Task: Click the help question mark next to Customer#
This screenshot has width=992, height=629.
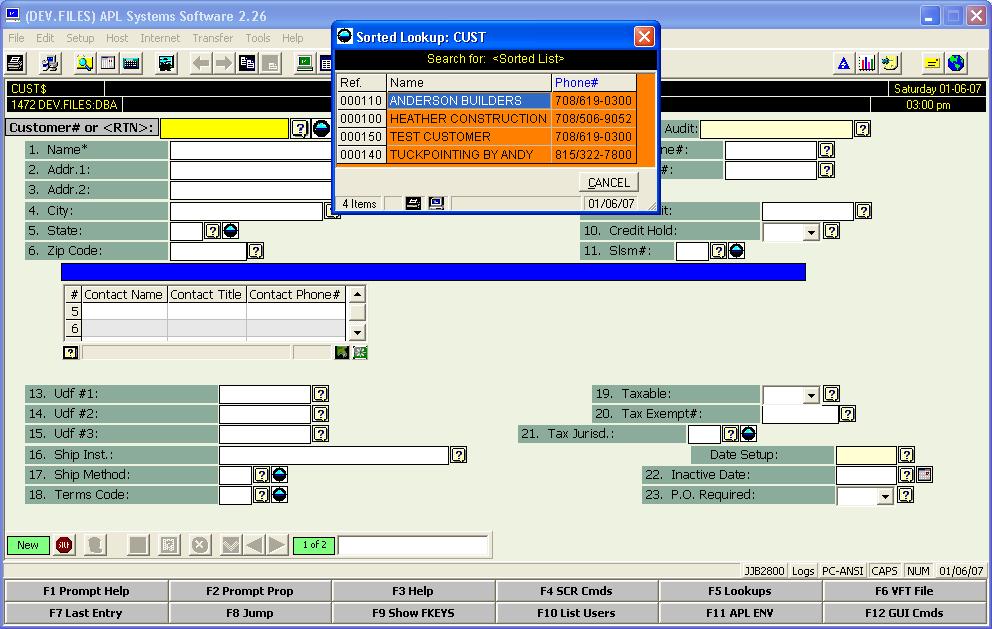Action: point(300,129)
